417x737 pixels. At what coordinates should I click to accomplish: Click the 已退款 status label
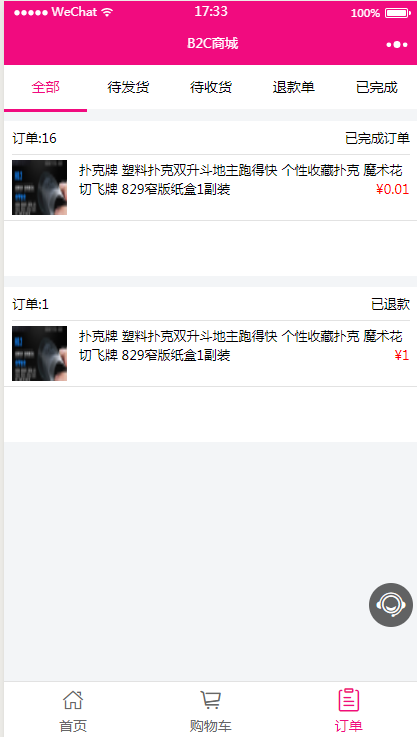[x=391, y=304]
